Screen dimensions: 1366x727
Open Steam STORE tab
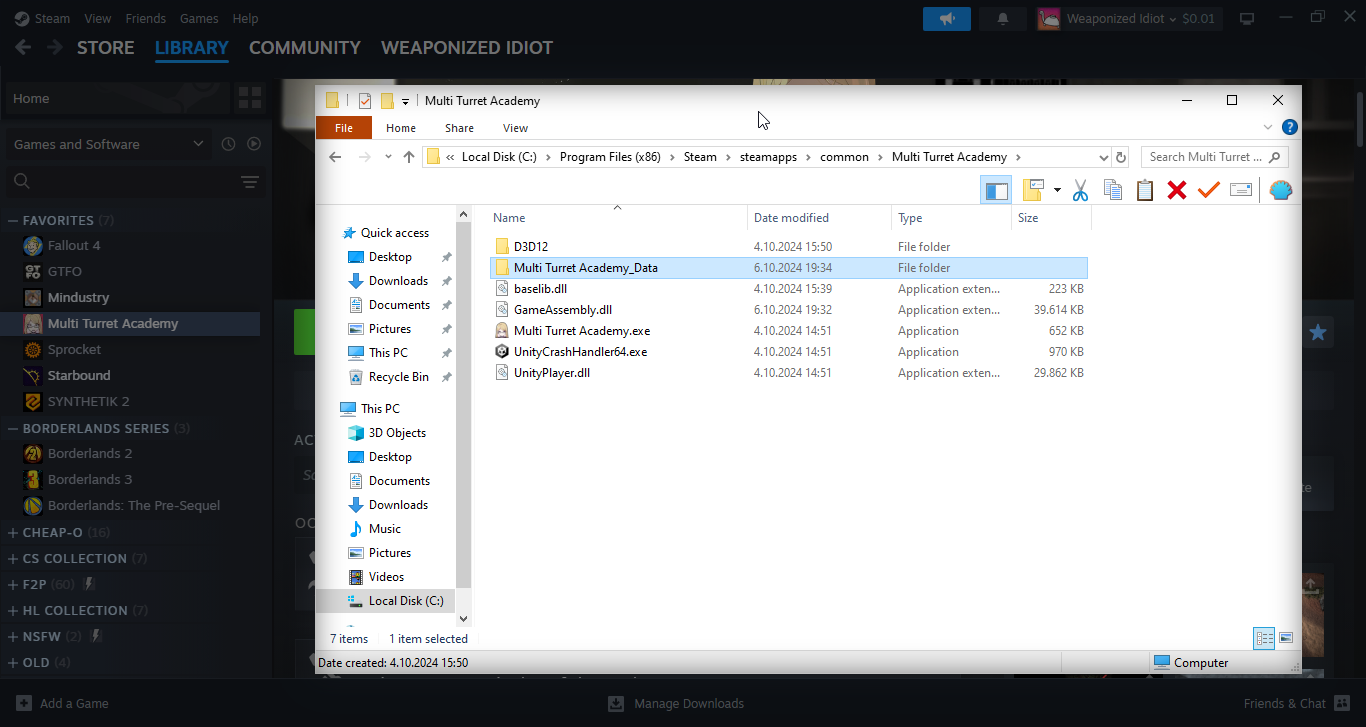point(106,47)
